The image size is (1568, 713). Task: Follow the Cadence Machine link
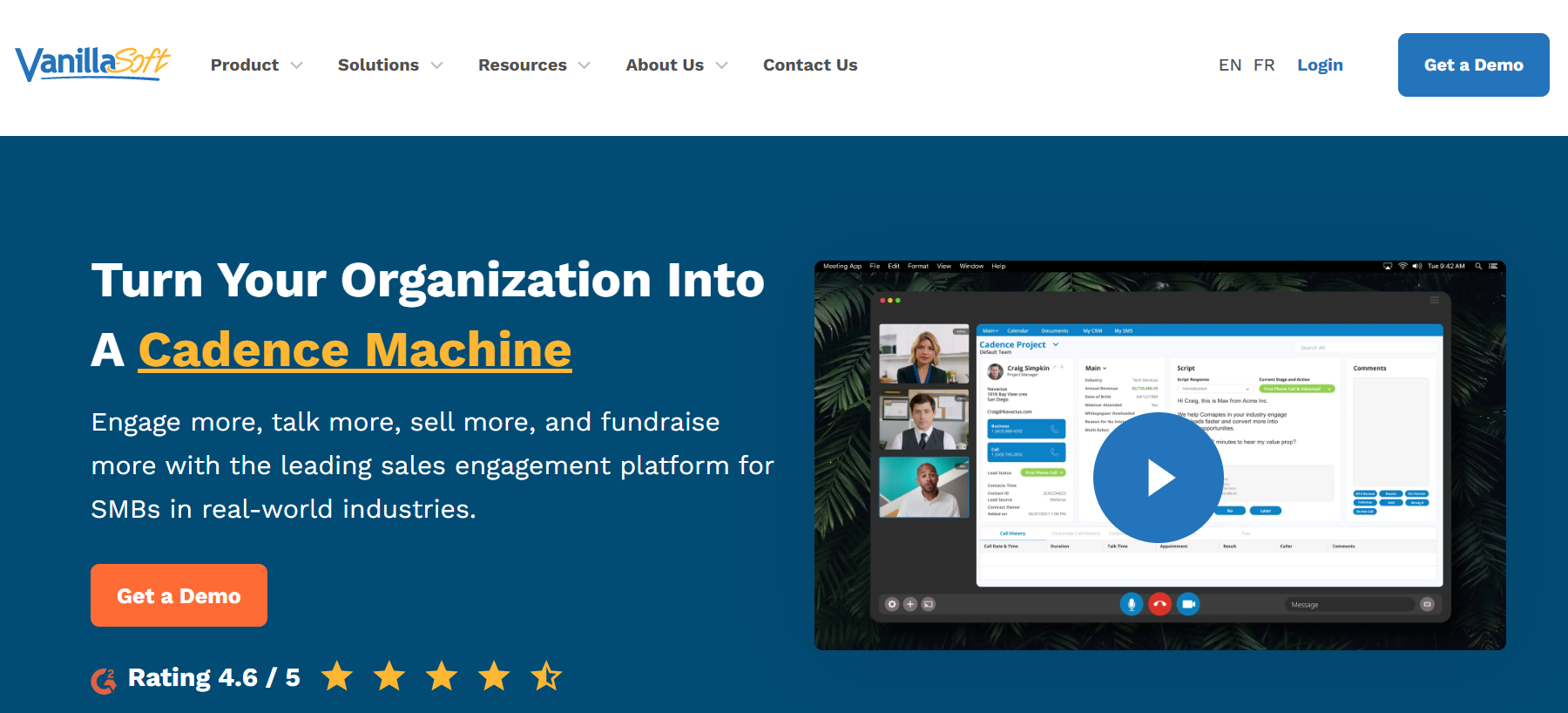pyautogui.click(x=355, y=350)
